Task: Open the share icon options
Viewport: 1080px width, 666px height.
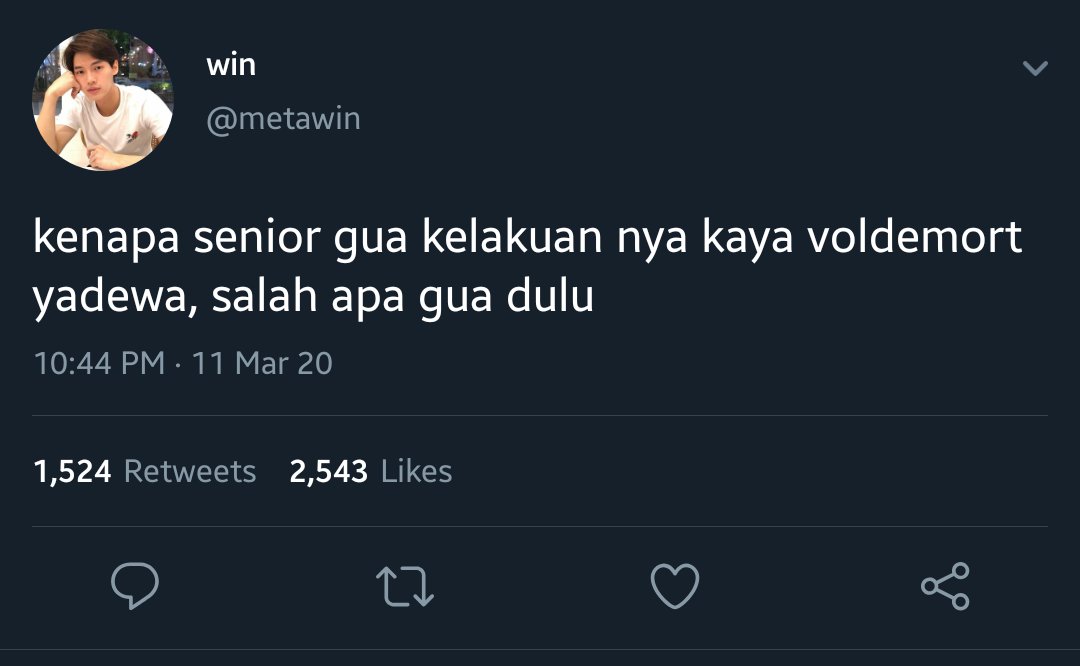Action: tap(946, 586)
